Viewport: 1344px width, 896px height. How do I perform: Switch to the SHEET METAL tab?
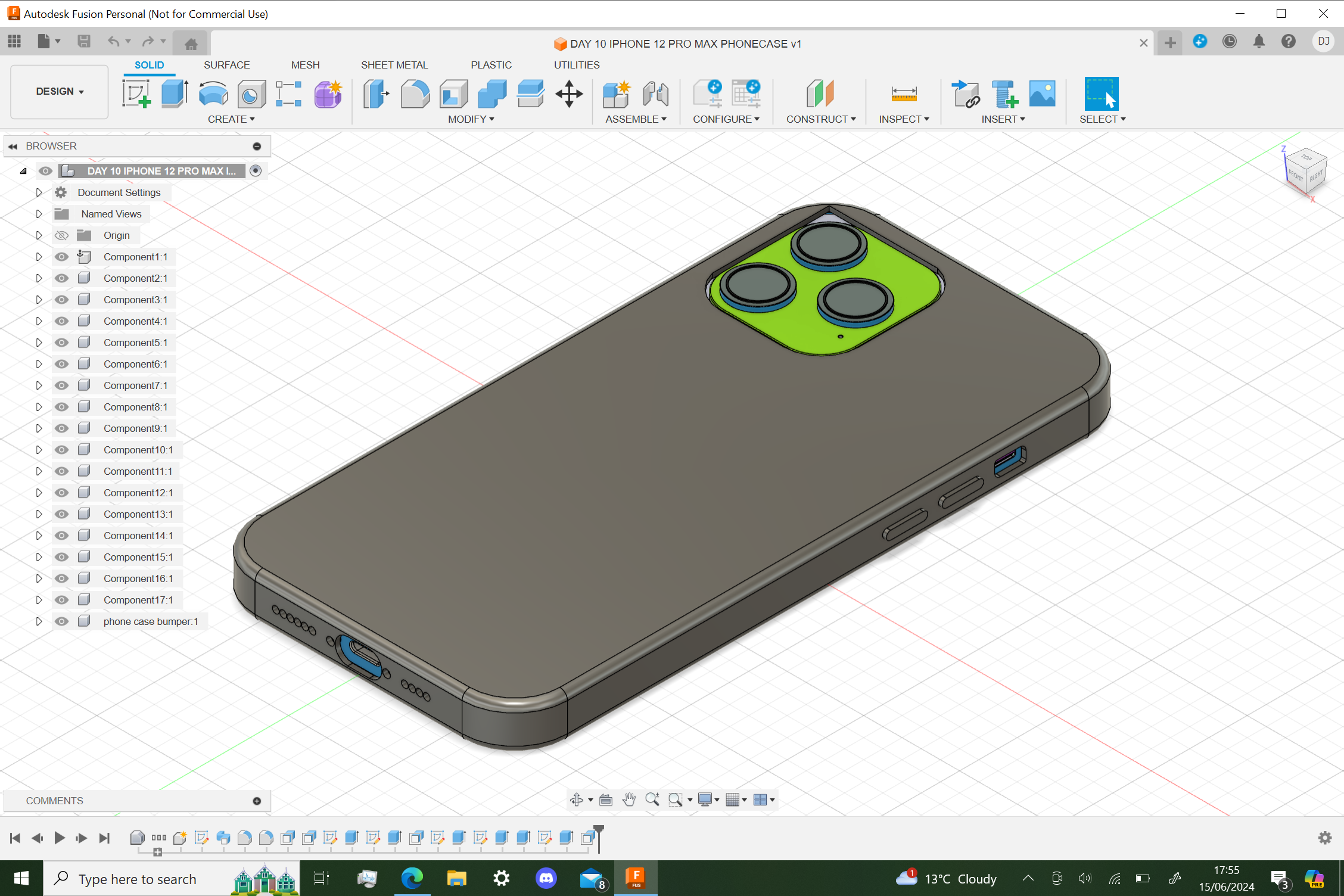click(394, 65)
